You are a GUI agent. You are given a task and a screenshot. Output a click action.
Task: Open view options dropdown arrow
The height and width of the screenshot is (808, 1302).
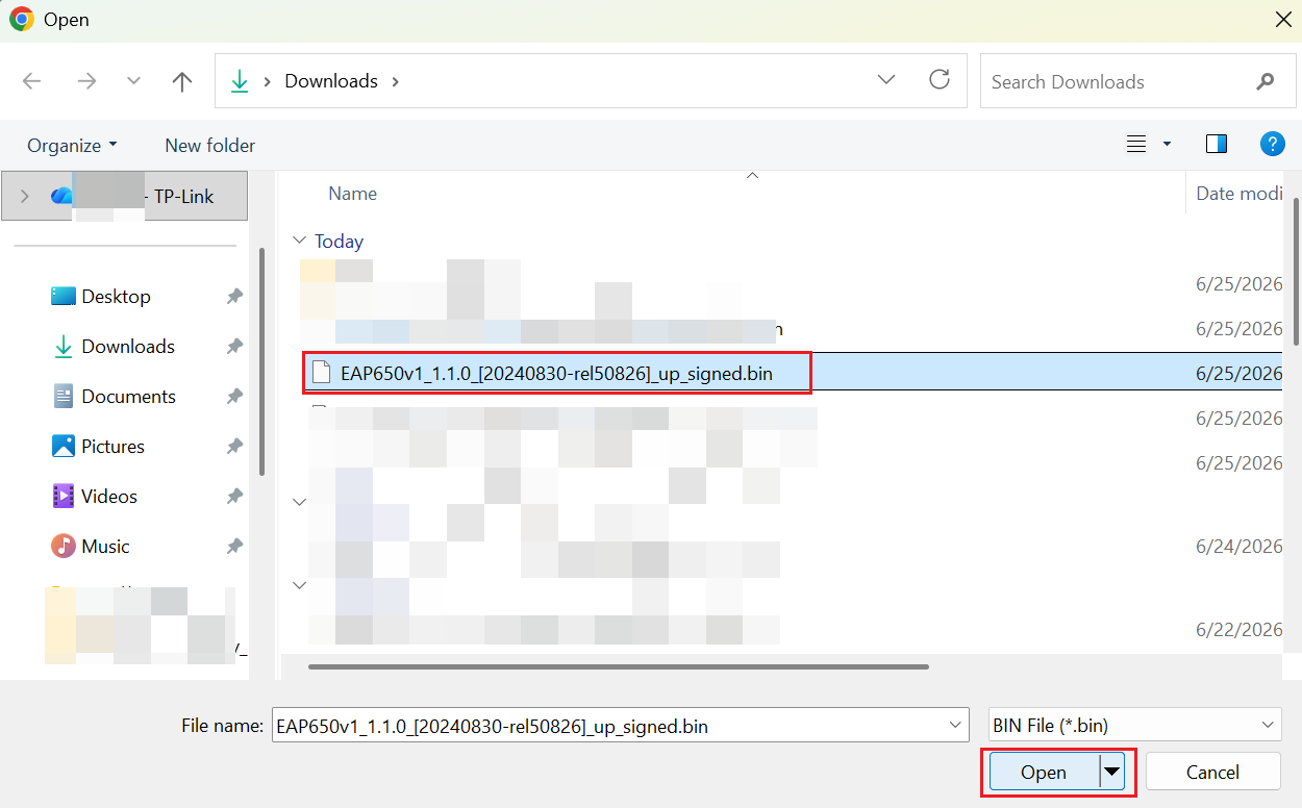(x=1166, y=145)
